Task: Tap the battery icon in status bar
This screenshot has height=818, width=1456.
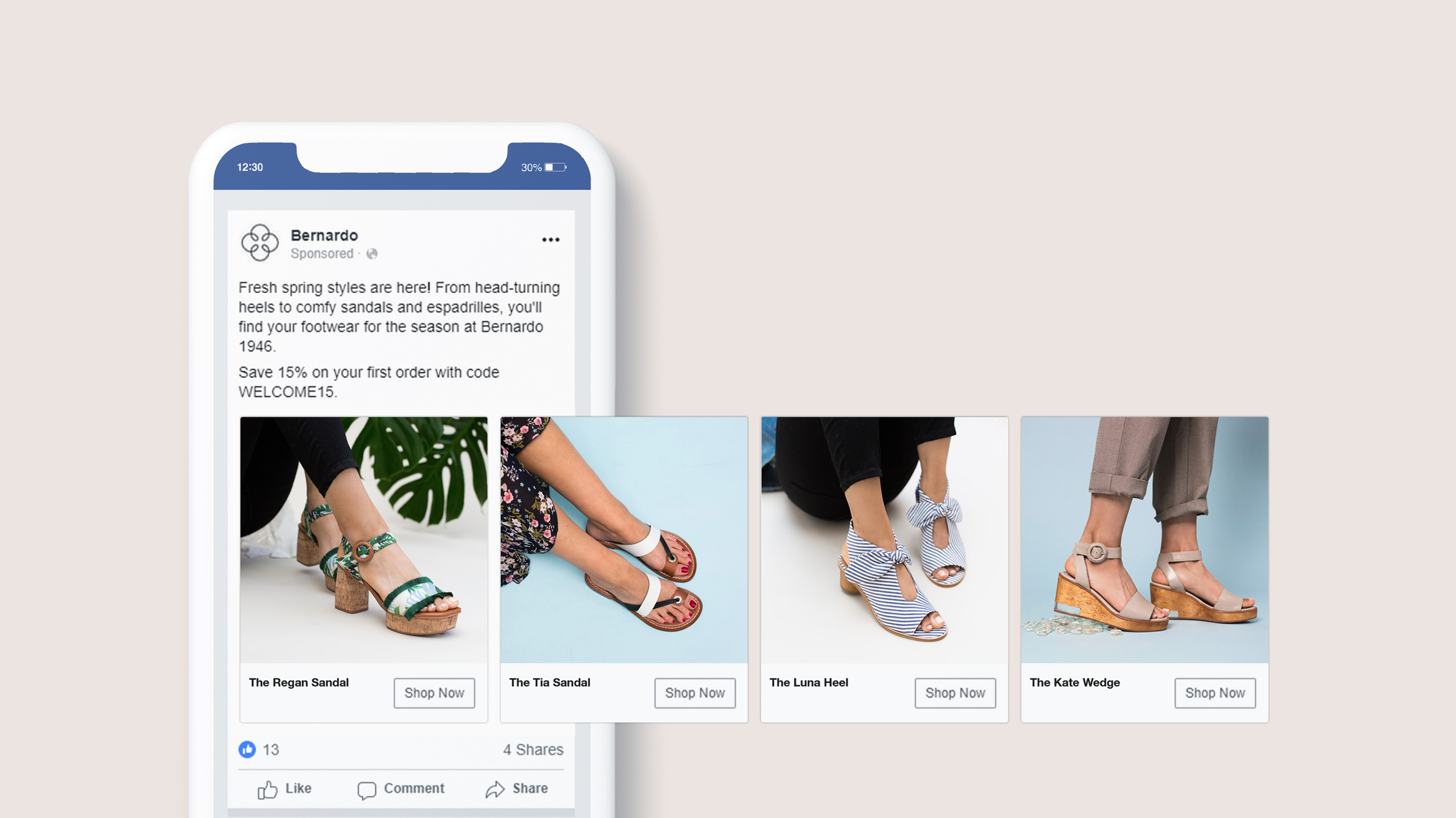Action: pos(556,168)
